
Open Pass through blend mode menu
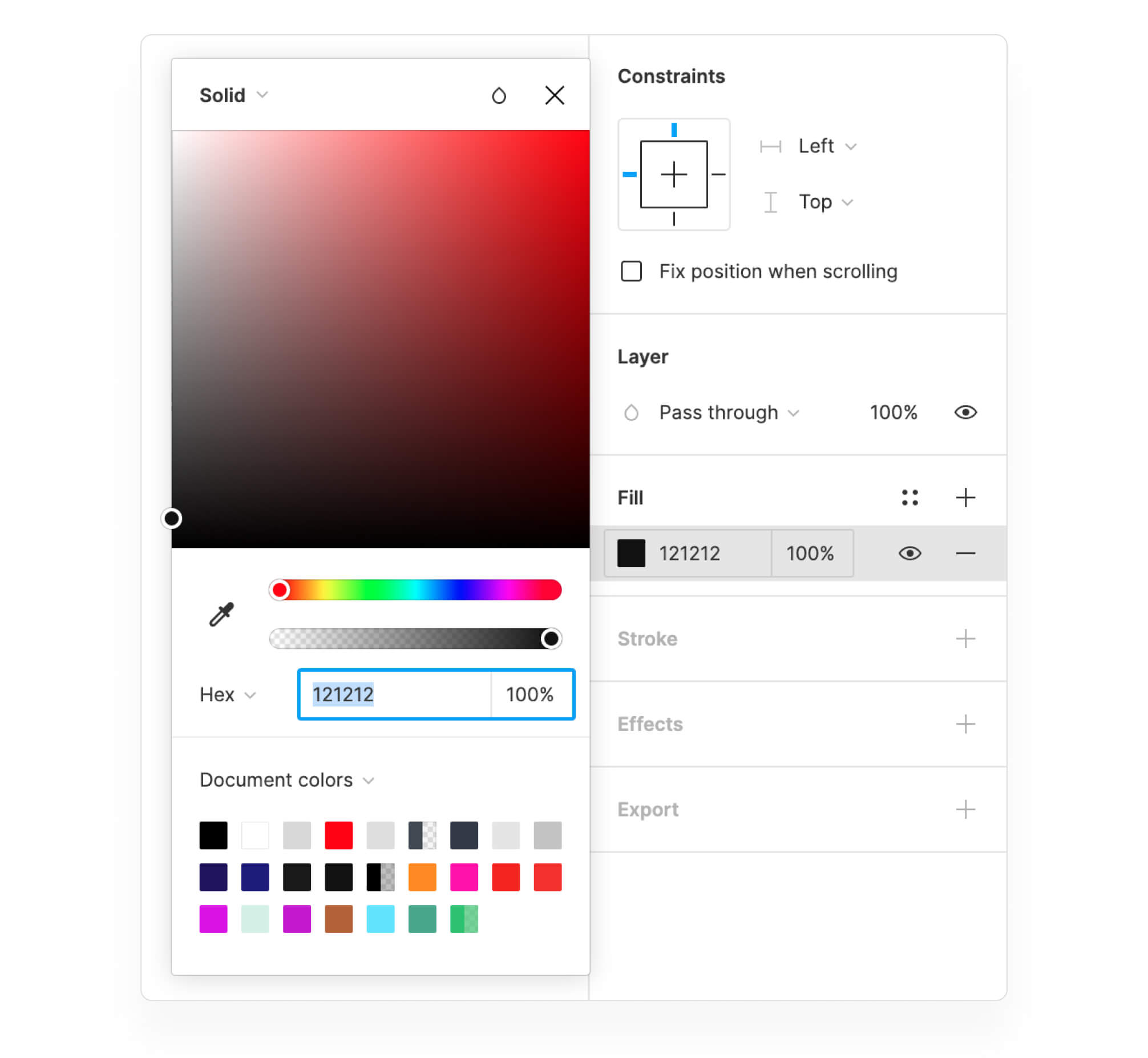pyautogui.click(x=728, y=413)
